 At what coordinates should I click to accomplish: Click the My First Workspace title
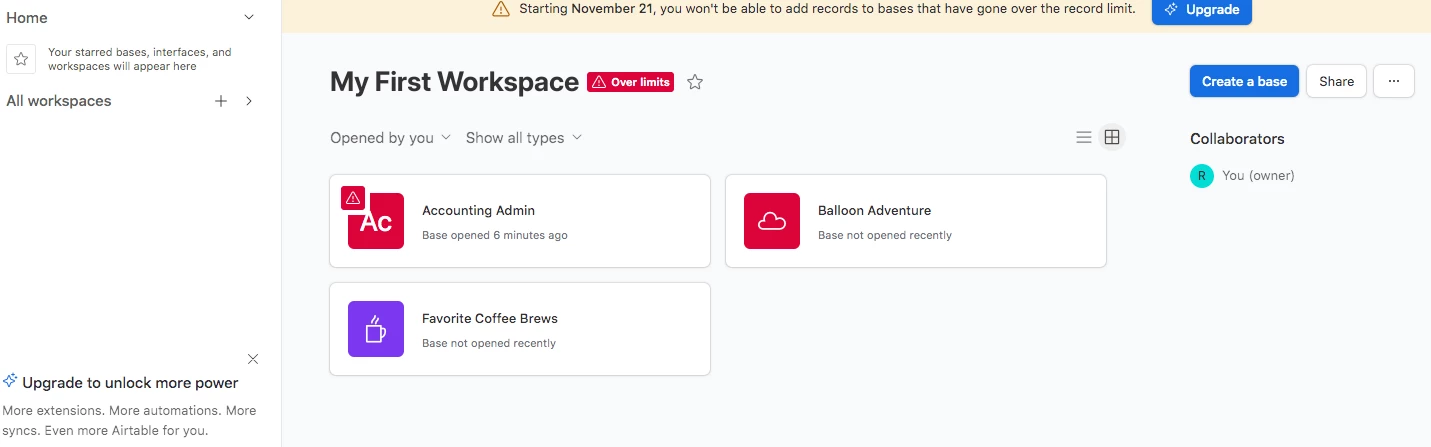pyautogui.click(x=454, y=82)
